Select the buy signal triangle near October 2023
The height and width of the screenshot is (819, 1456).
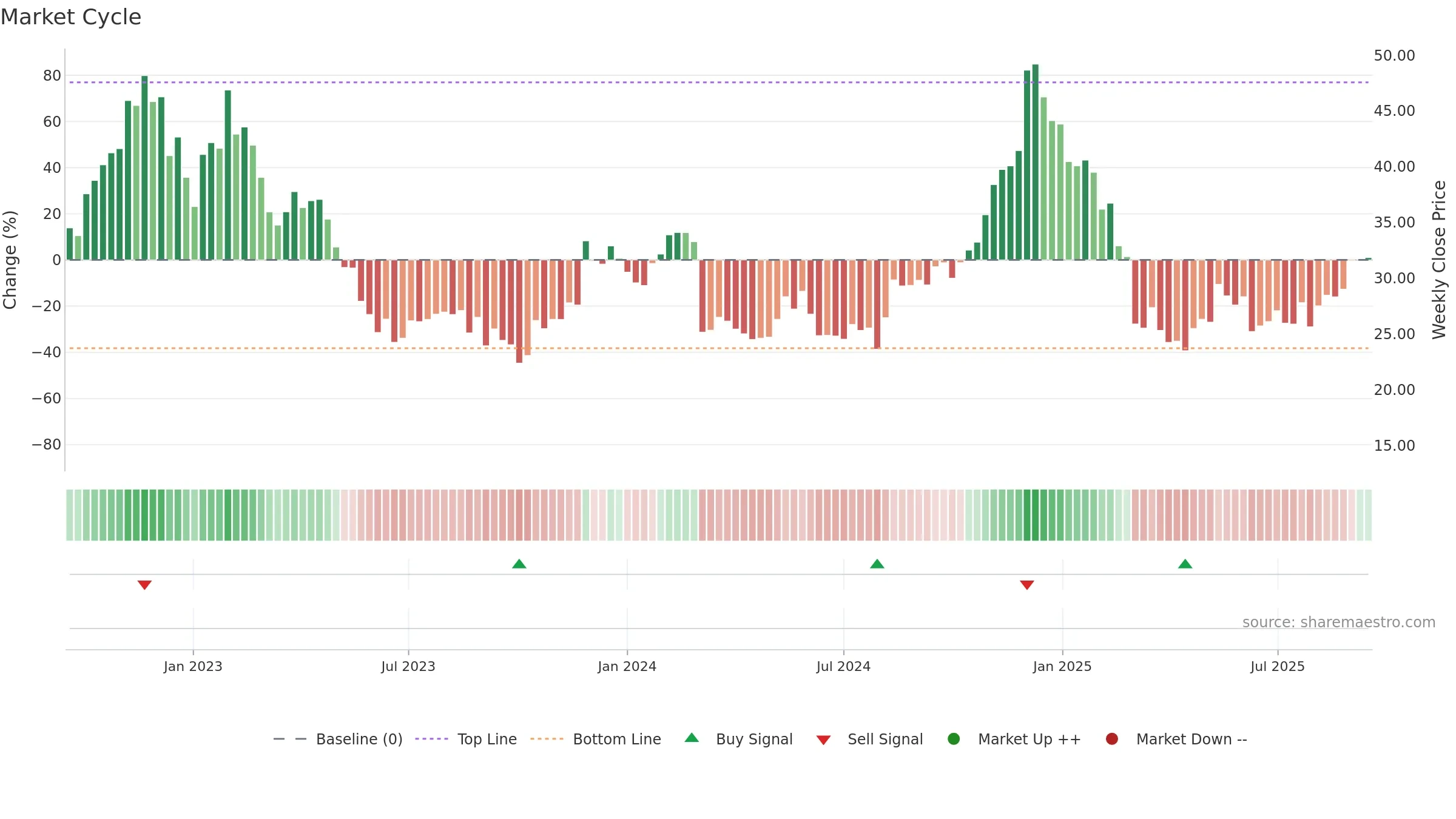point(519,564)
